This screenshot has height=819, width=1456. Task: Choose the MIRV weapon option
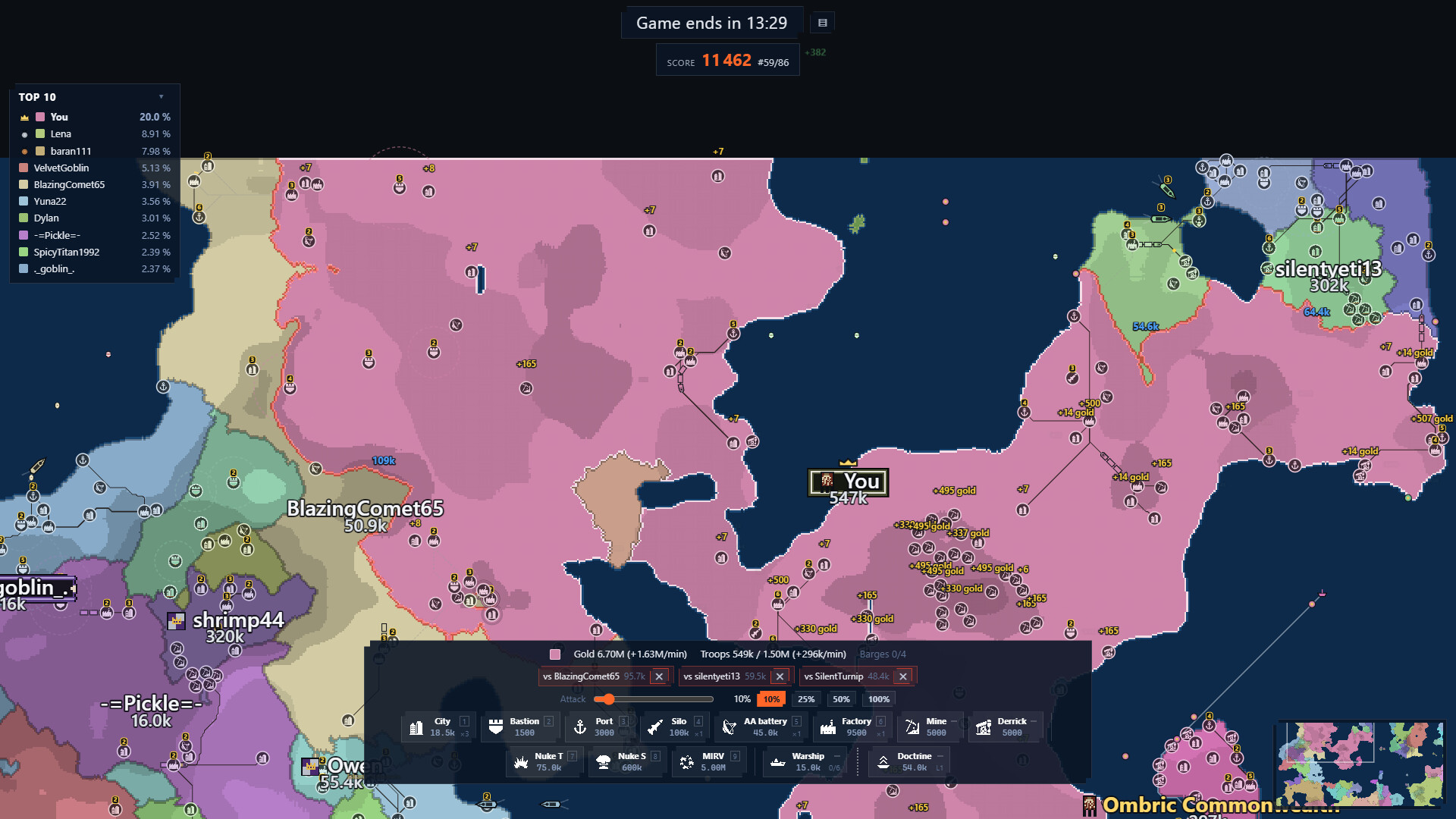[708, 761]
